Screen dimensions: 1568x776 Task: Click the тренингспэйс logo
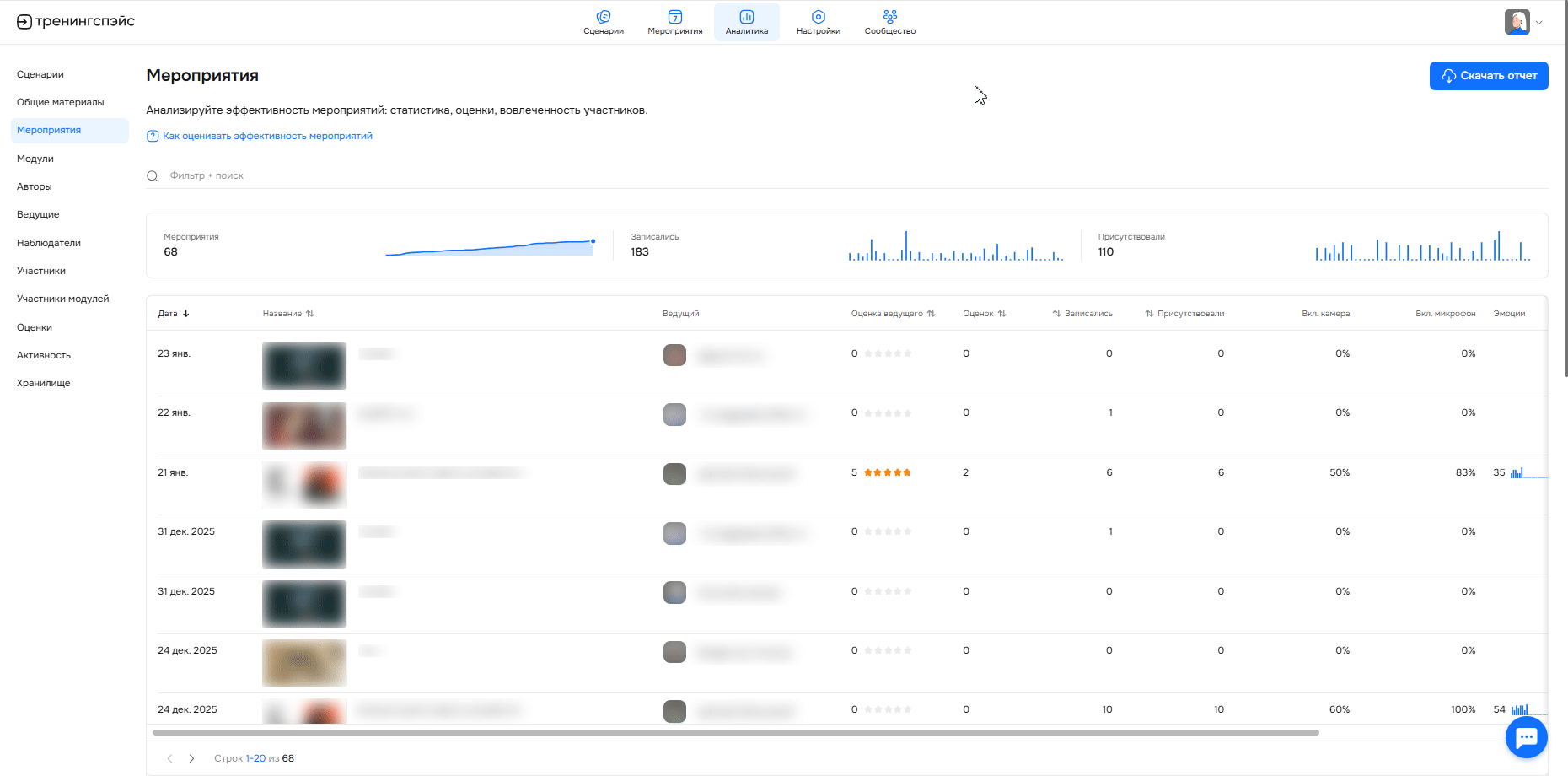coord(76,22)
